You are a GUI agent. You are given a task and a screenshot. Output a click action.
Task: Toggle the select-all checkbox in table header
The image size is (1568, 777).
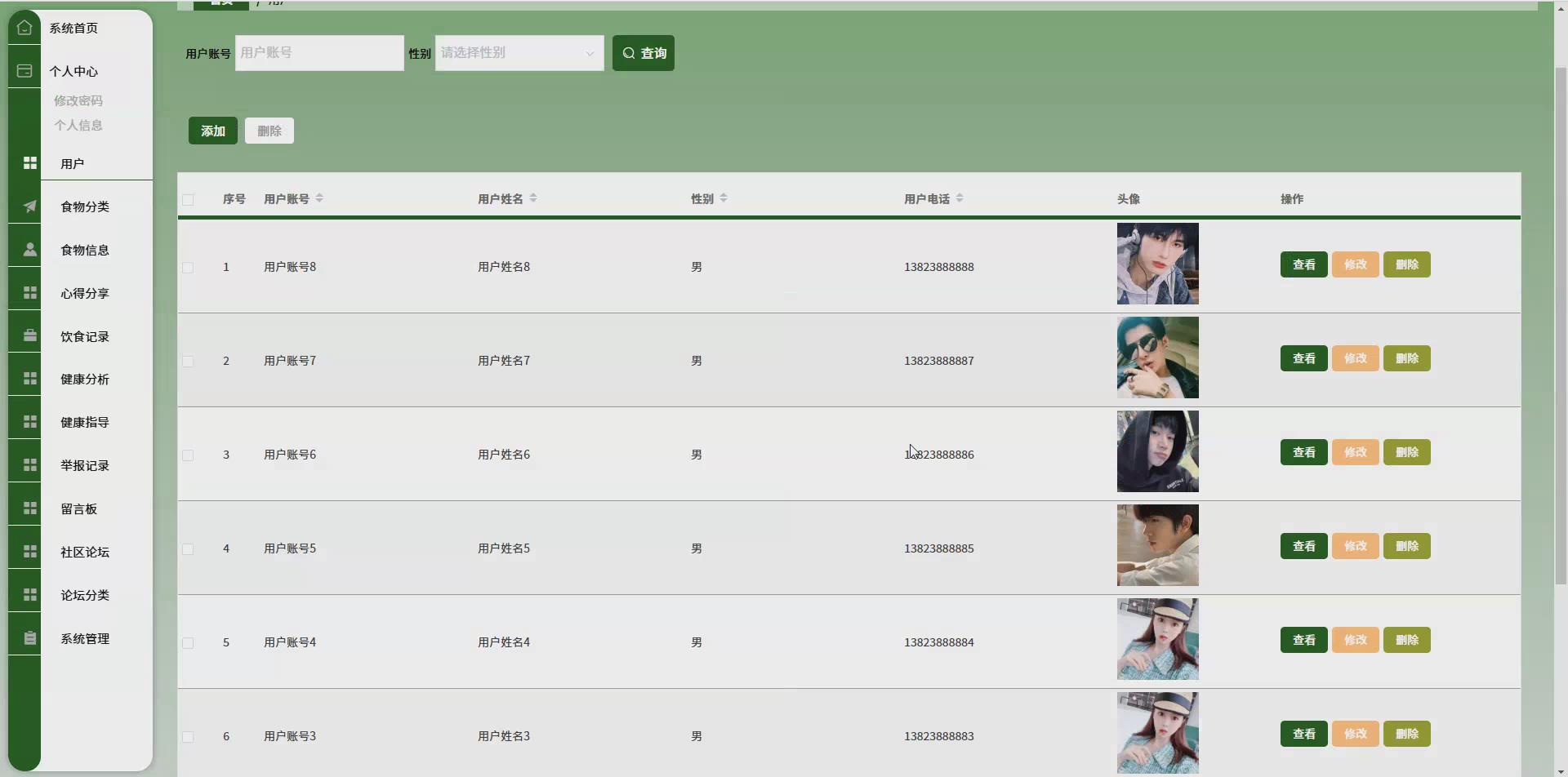tap(188, 199)
